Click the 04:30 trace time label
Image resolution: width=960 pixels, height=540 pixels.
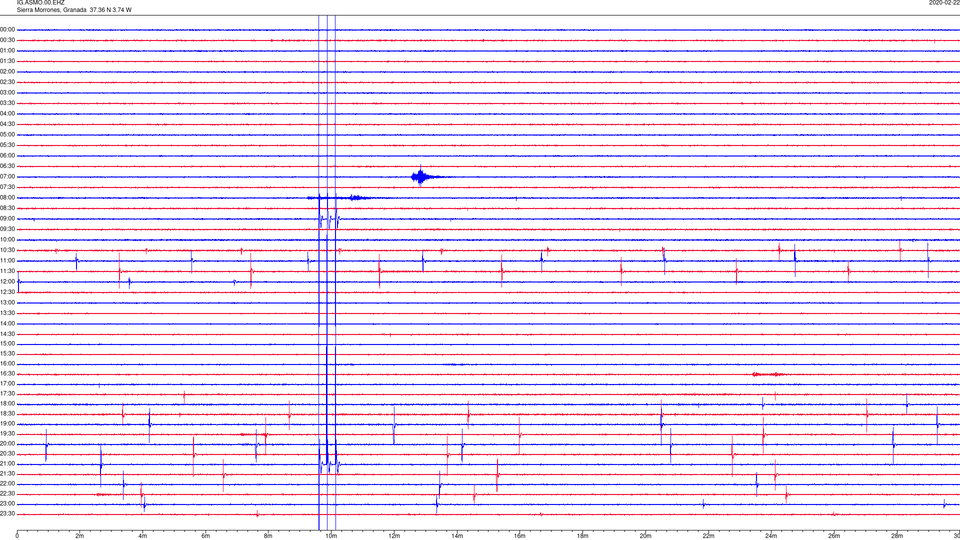(x=7, y=124)
